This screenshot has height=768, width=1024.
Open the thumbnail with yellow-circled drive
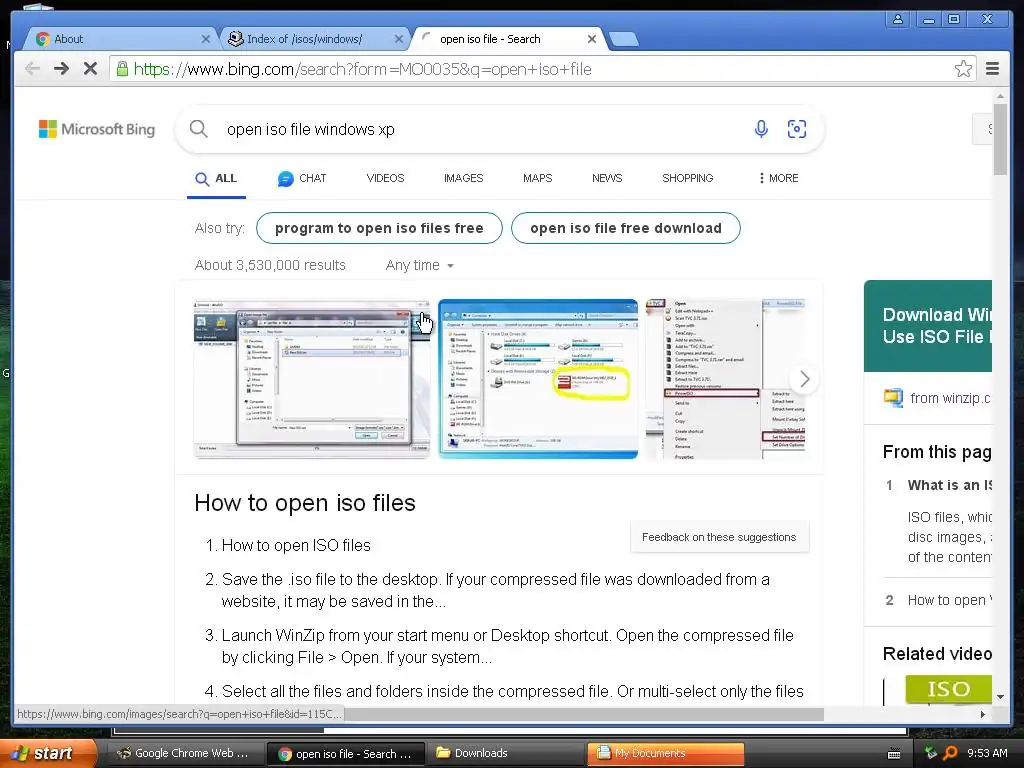[x=538, y=379]
